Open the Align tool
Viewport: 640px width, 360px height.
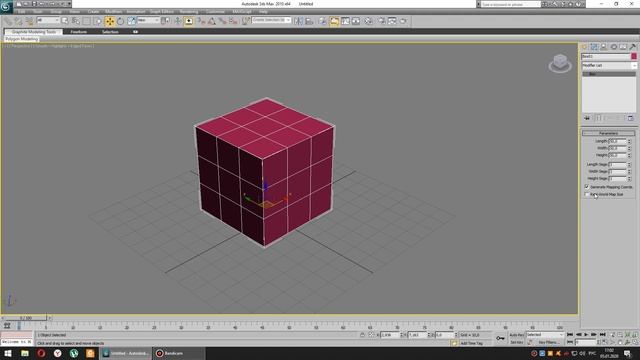[x=309, y=21]
